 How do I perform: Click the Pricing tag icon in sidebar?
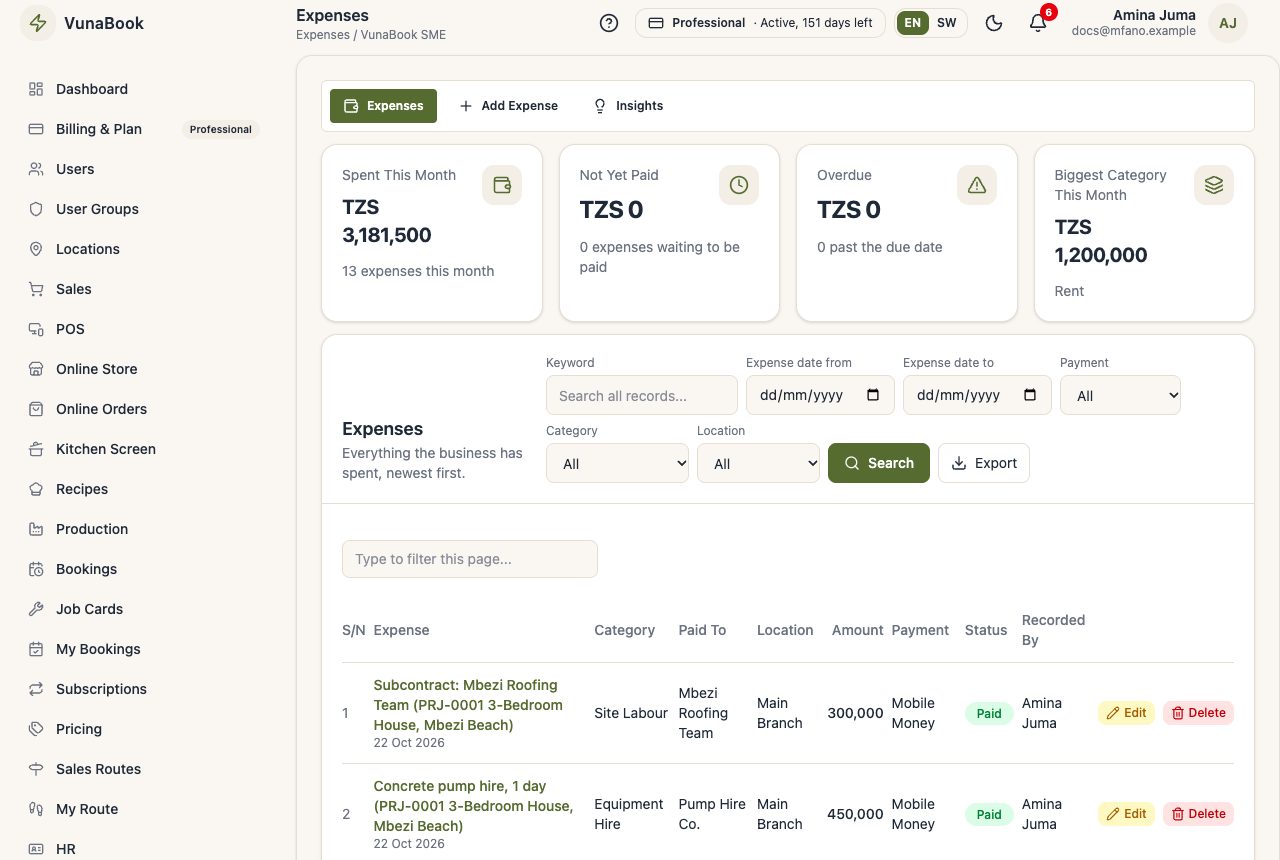click(x=36, y=729)
